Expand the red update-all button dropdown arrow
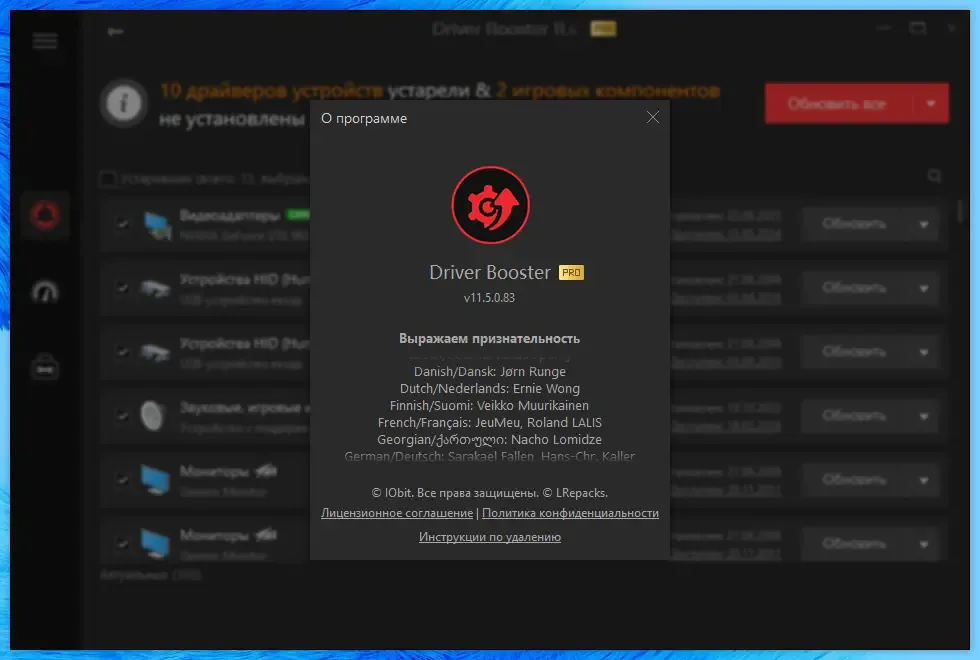 pos(931,103)
